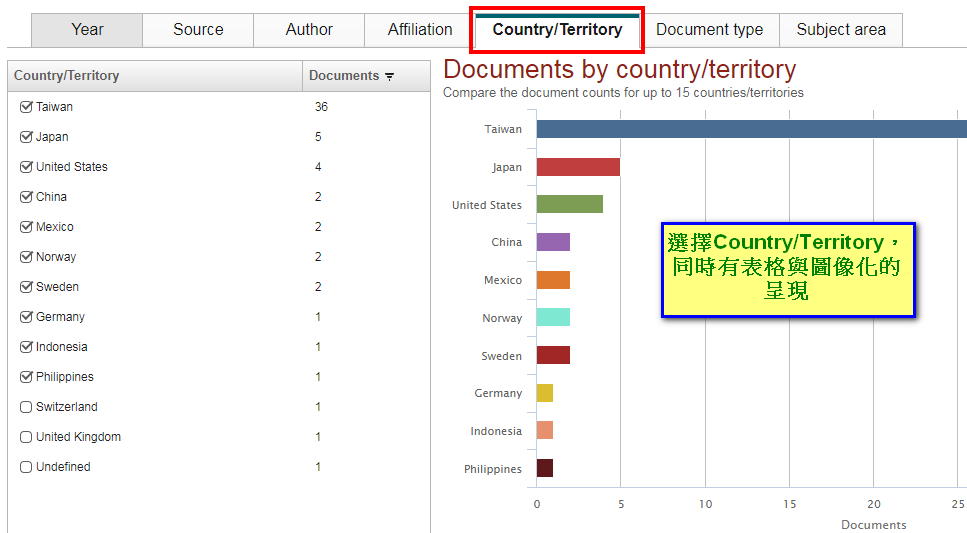Click the Taiwan bar in the chart
Viewport: 967px width, 533px height.
(x=752, y=129)
